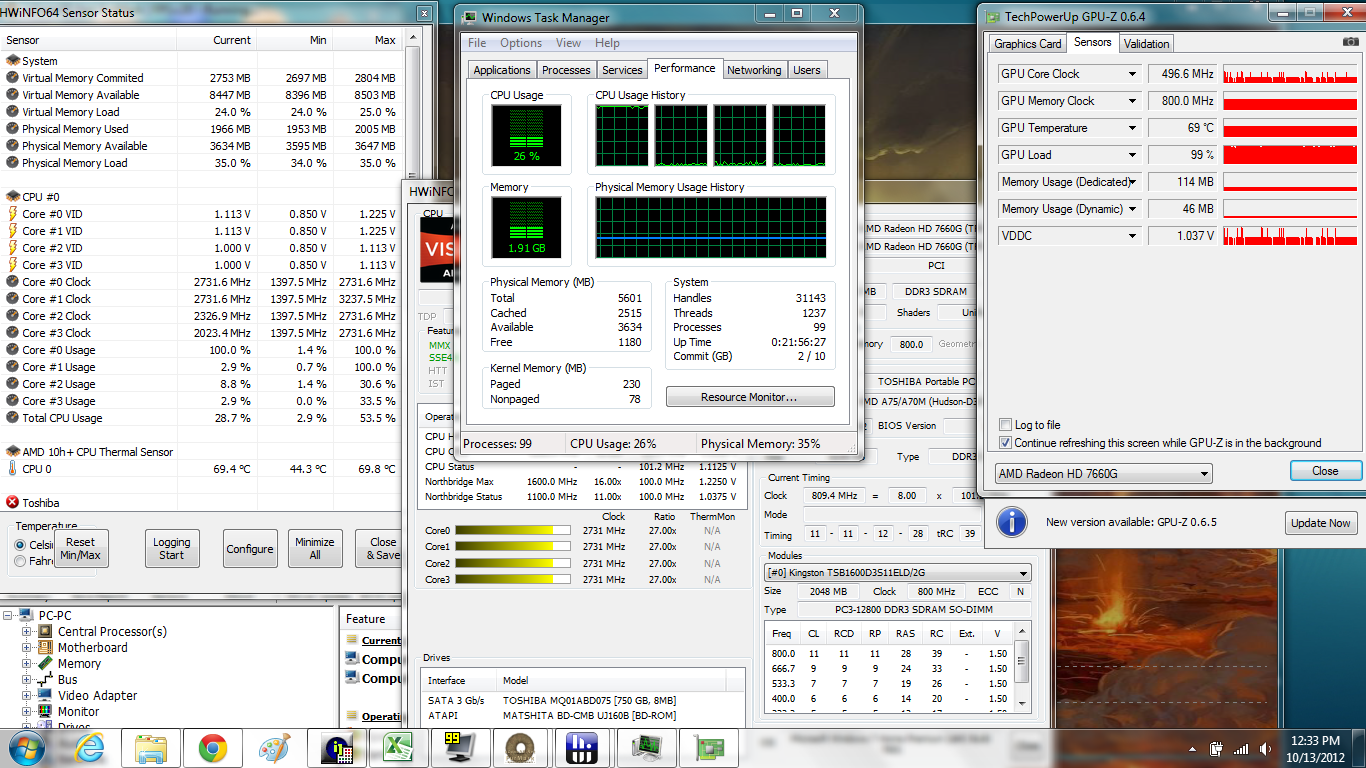Enable the Log to file checkbox

[x=1005, y=425]
